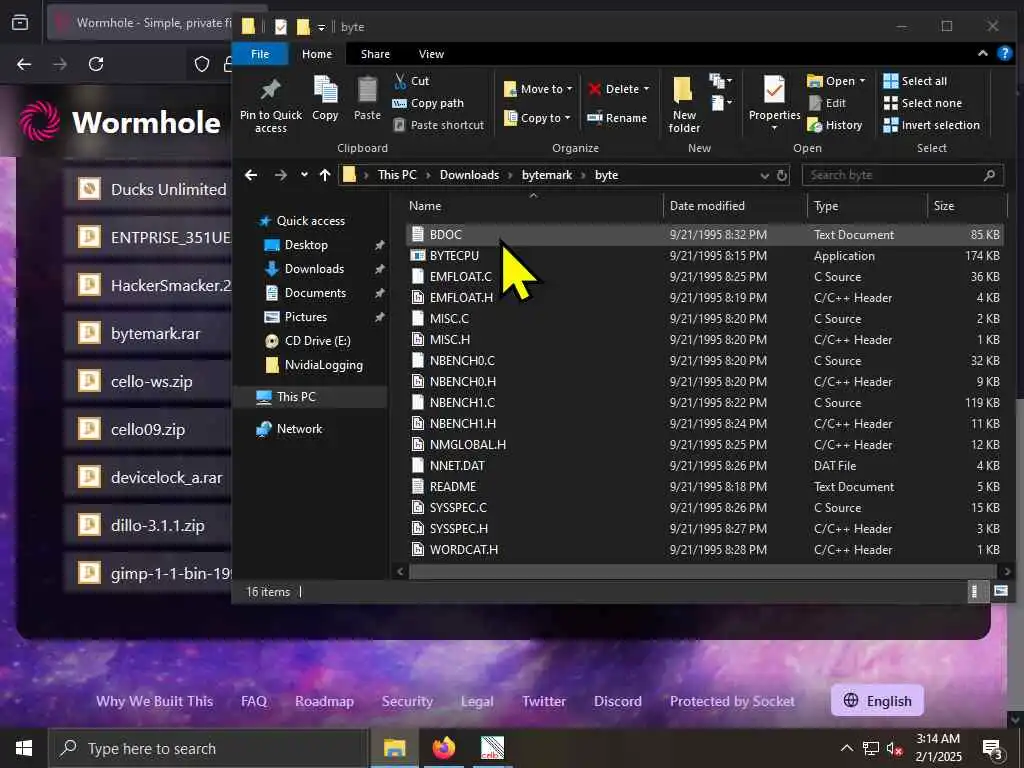Show hidden system tray icons

point(846,748)
